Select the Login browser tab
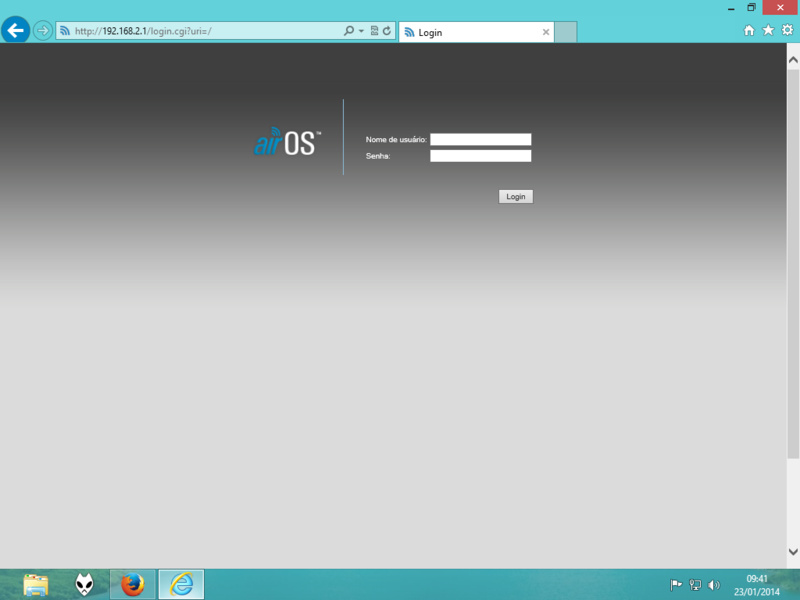This screenshot has height=600, width=800. (x=476, y=32)
